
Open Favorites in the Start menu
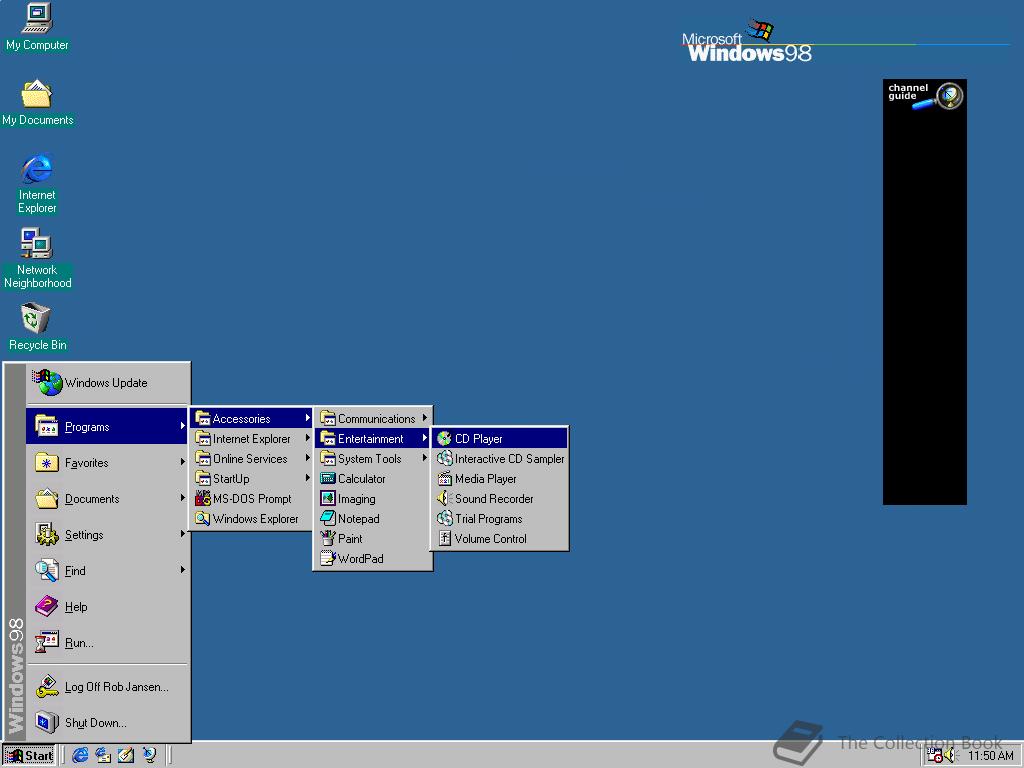[108, 463]
